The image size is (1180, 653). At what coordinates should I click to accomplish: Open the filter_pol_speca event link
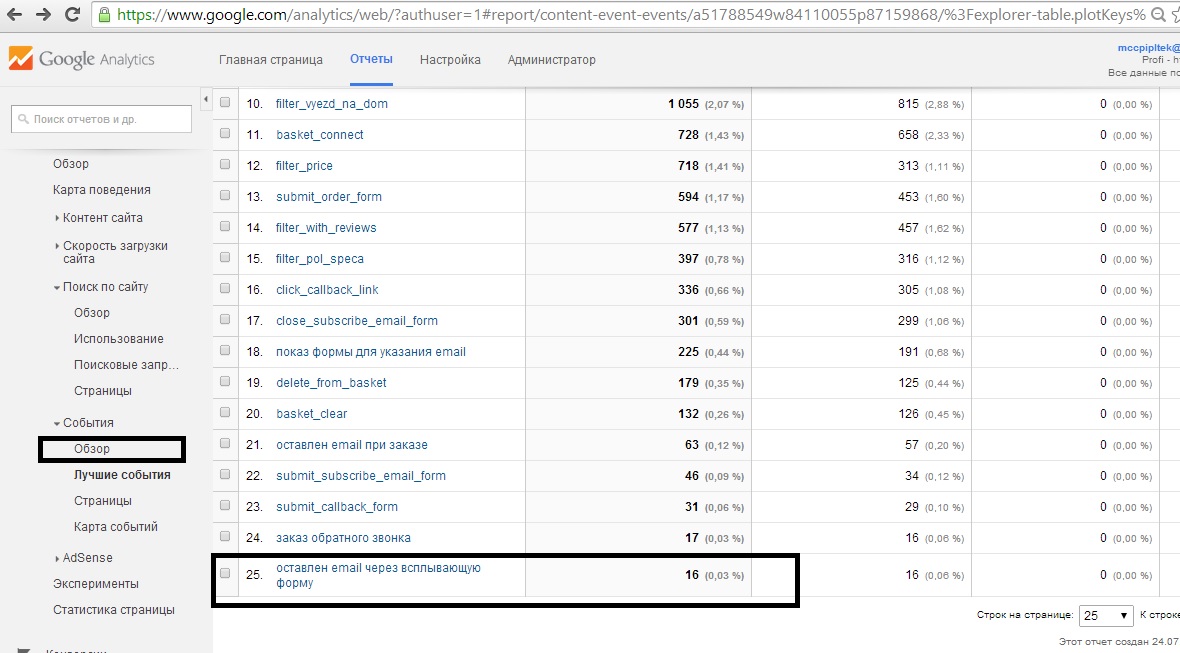pyautogui.click(x=320, y=259)
